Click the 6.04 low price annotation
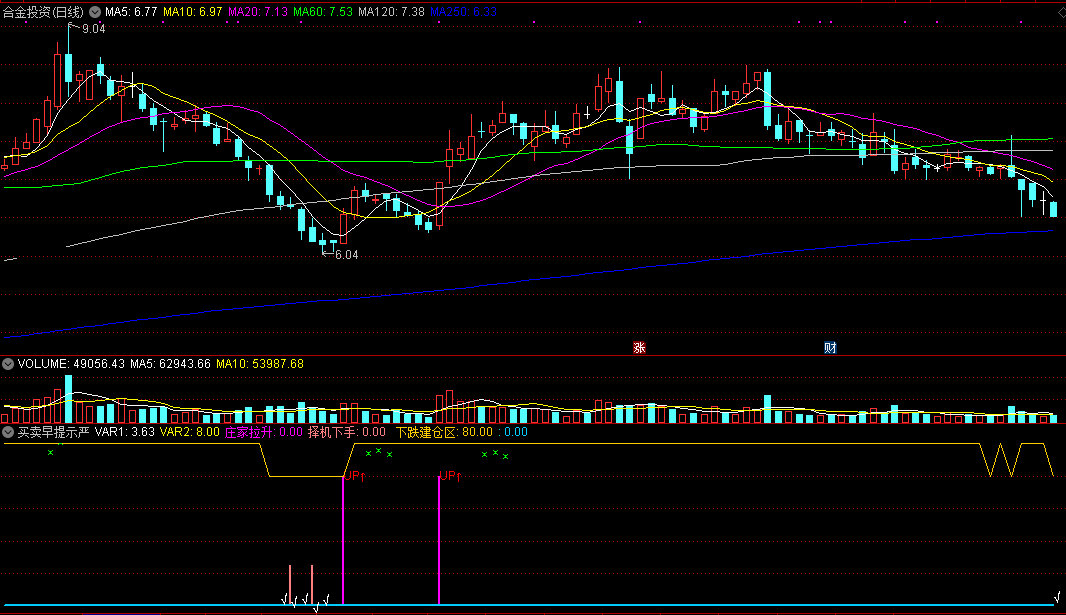 [x=347, y=255]
